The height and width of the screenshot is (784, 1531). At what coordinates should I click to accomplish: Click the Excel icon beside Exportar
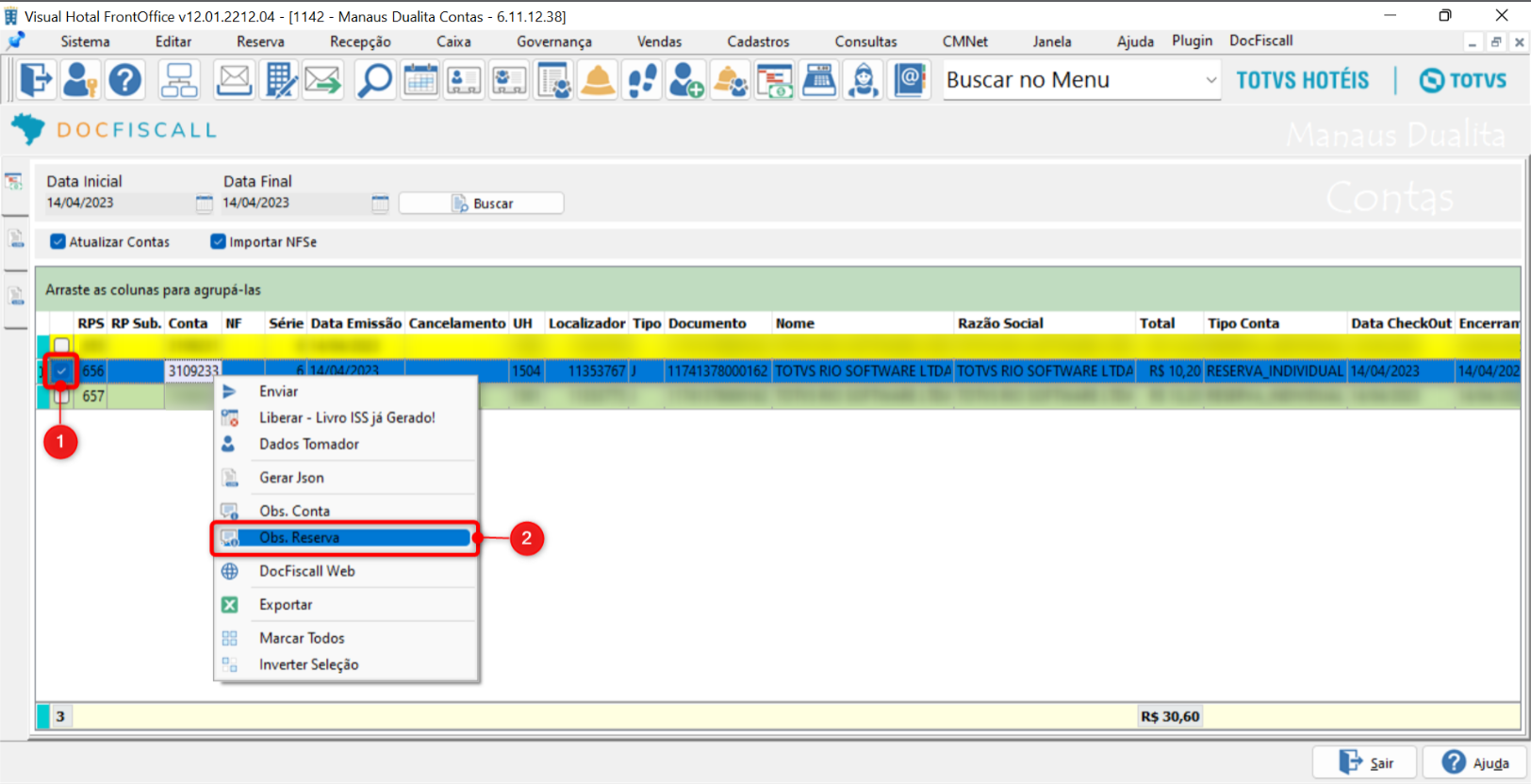tap(229, 605)
